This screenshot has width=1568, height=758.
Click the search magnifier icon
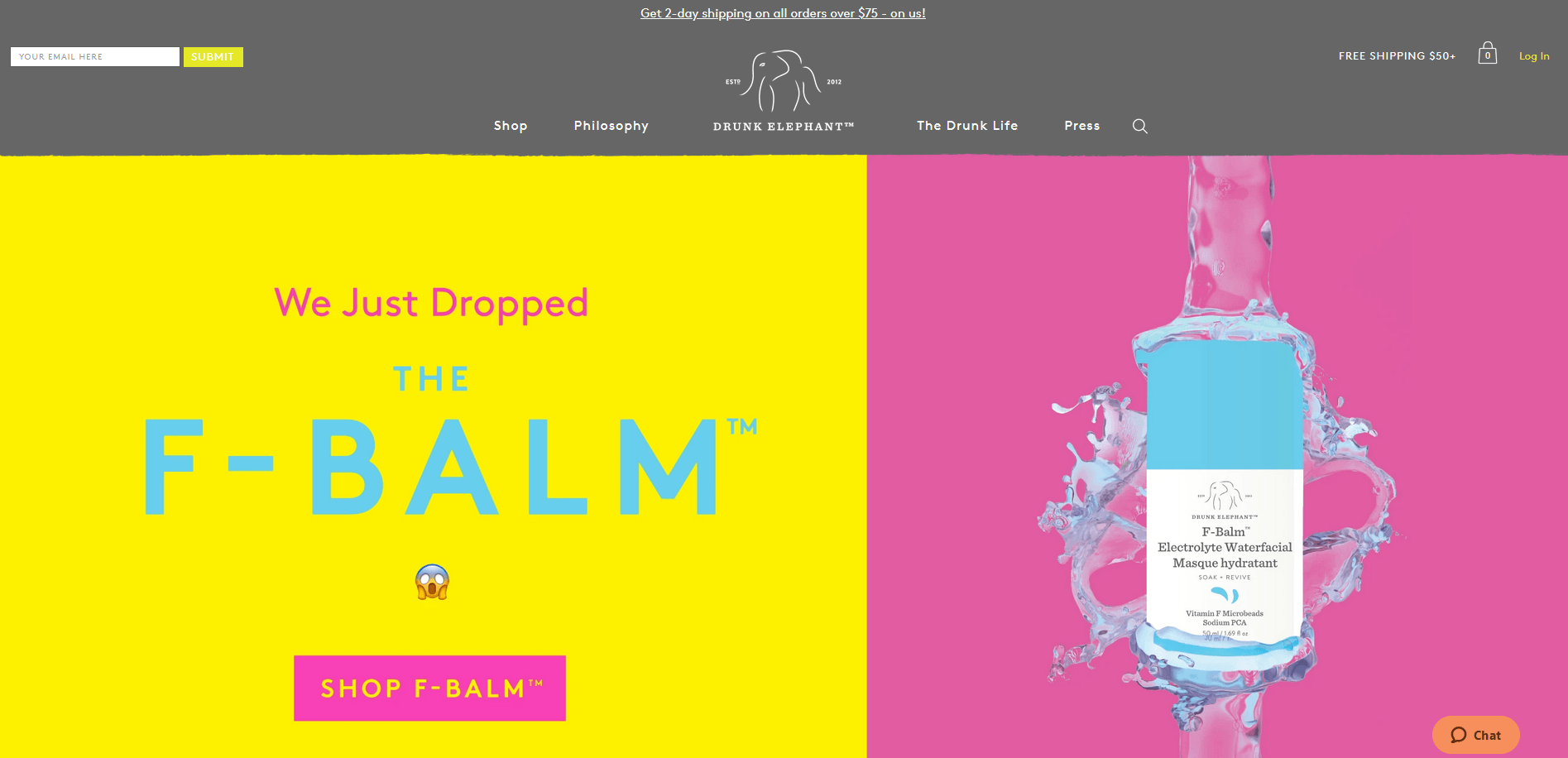click(1139, 126)
